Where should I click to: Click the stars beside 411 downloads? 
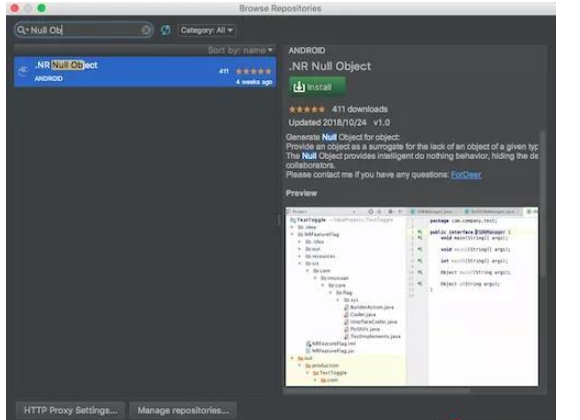(307, 109)
